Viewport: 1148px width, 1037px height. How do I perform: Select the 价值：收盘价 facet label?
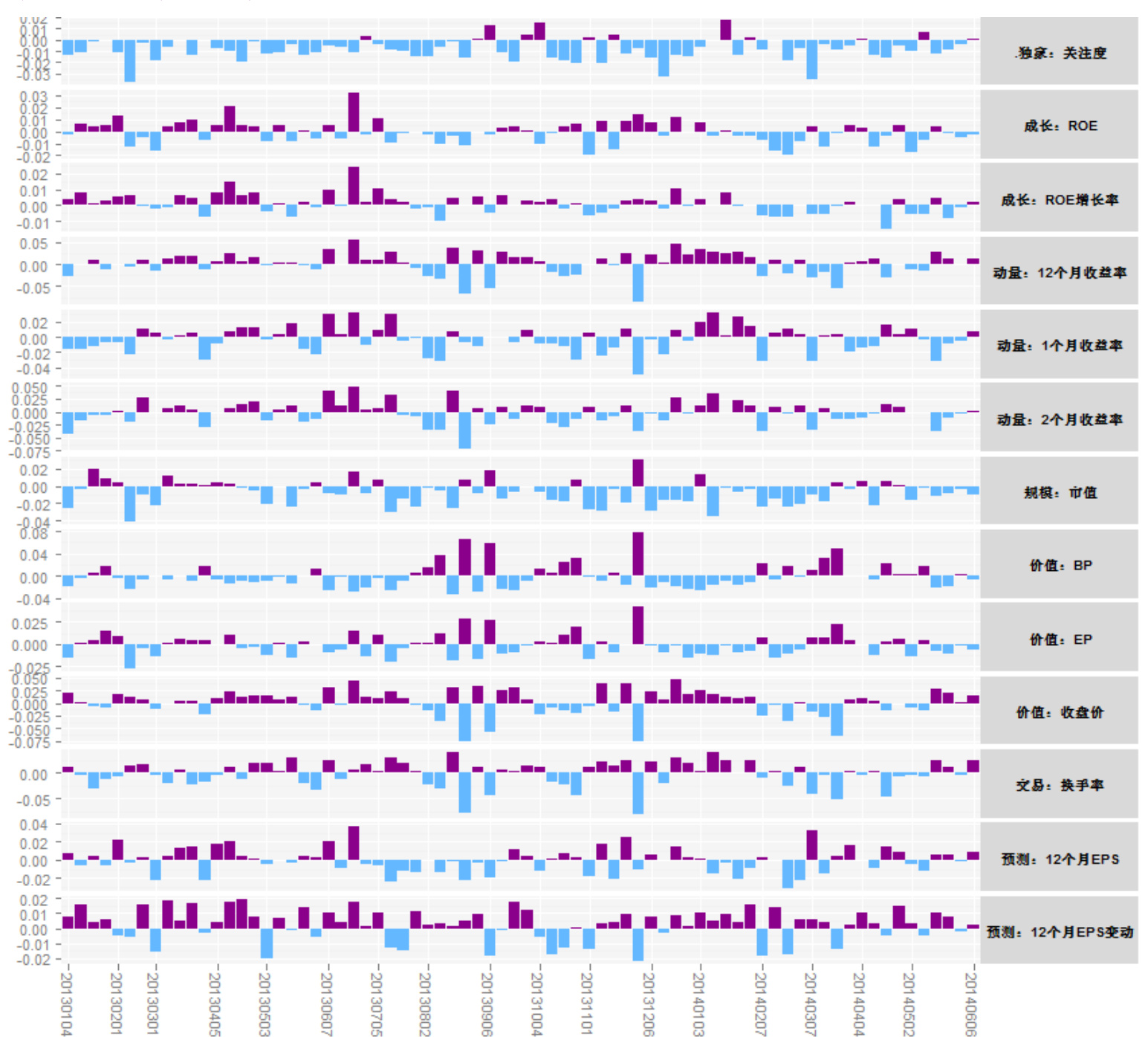click(1060, 712)
